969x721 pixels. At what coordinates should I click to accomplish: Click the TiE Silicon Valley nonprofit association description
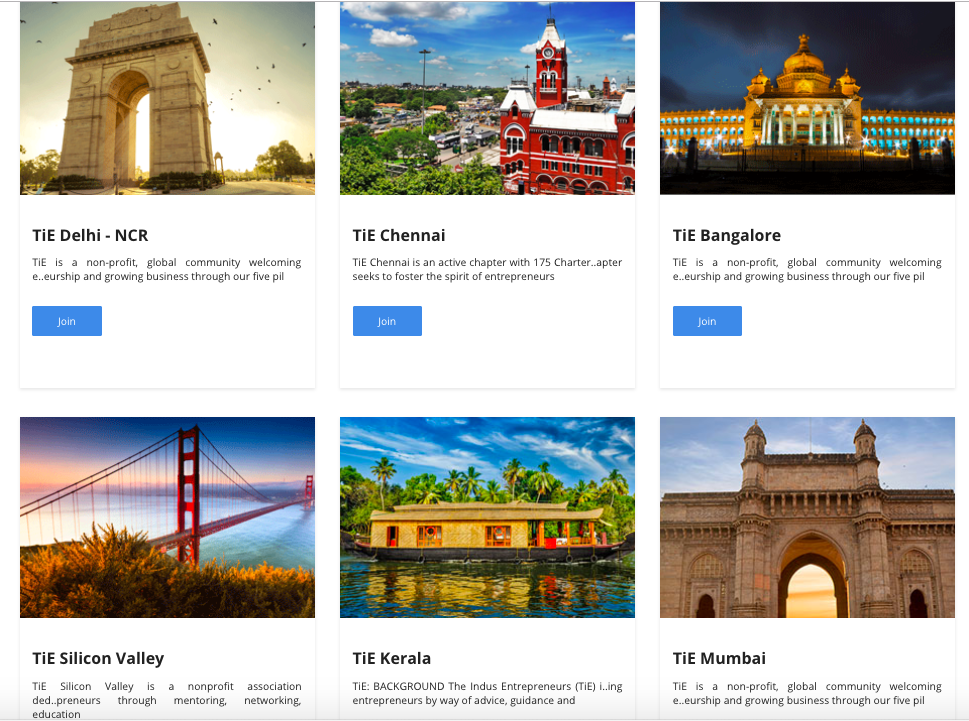167,700
